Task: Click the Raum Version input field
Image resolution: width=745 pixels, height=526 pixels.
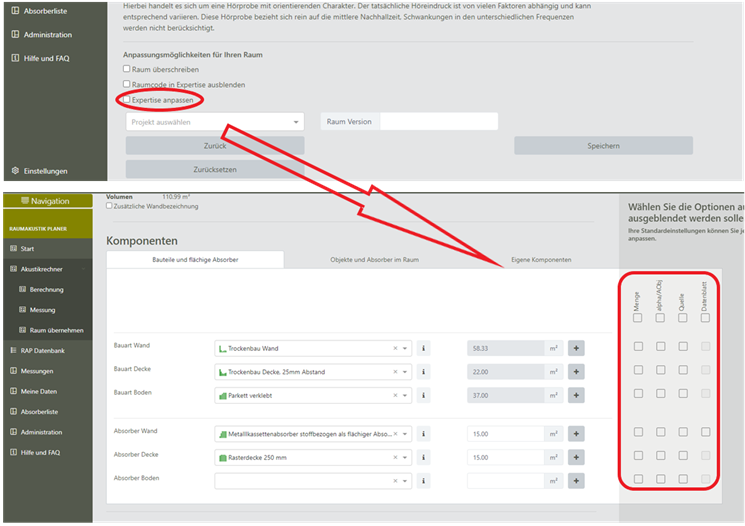Action: (438, 122)
